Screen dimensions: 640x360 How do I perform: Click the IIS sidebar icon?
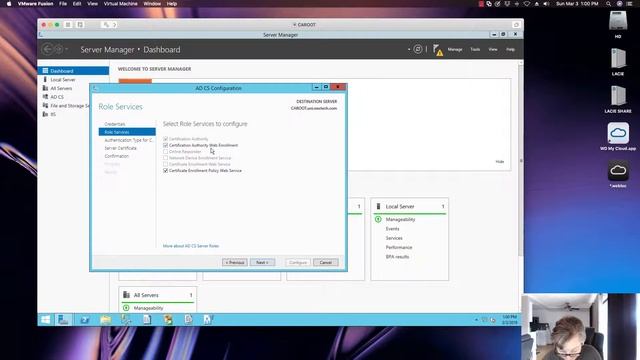(x=45, y=114)
